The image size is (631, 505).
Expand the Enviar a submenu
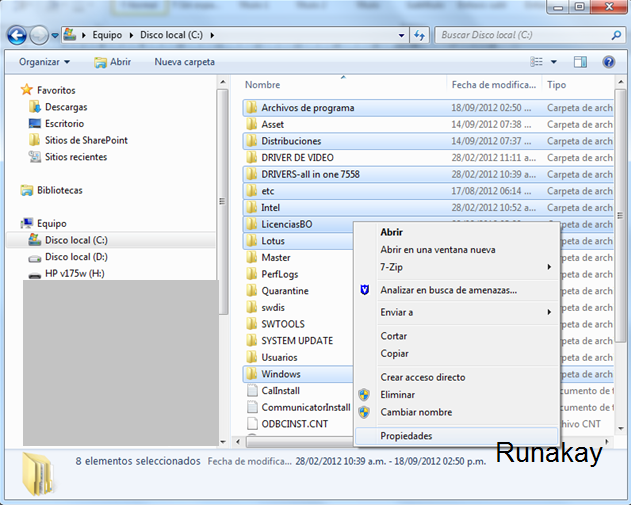tap(456, 312)
